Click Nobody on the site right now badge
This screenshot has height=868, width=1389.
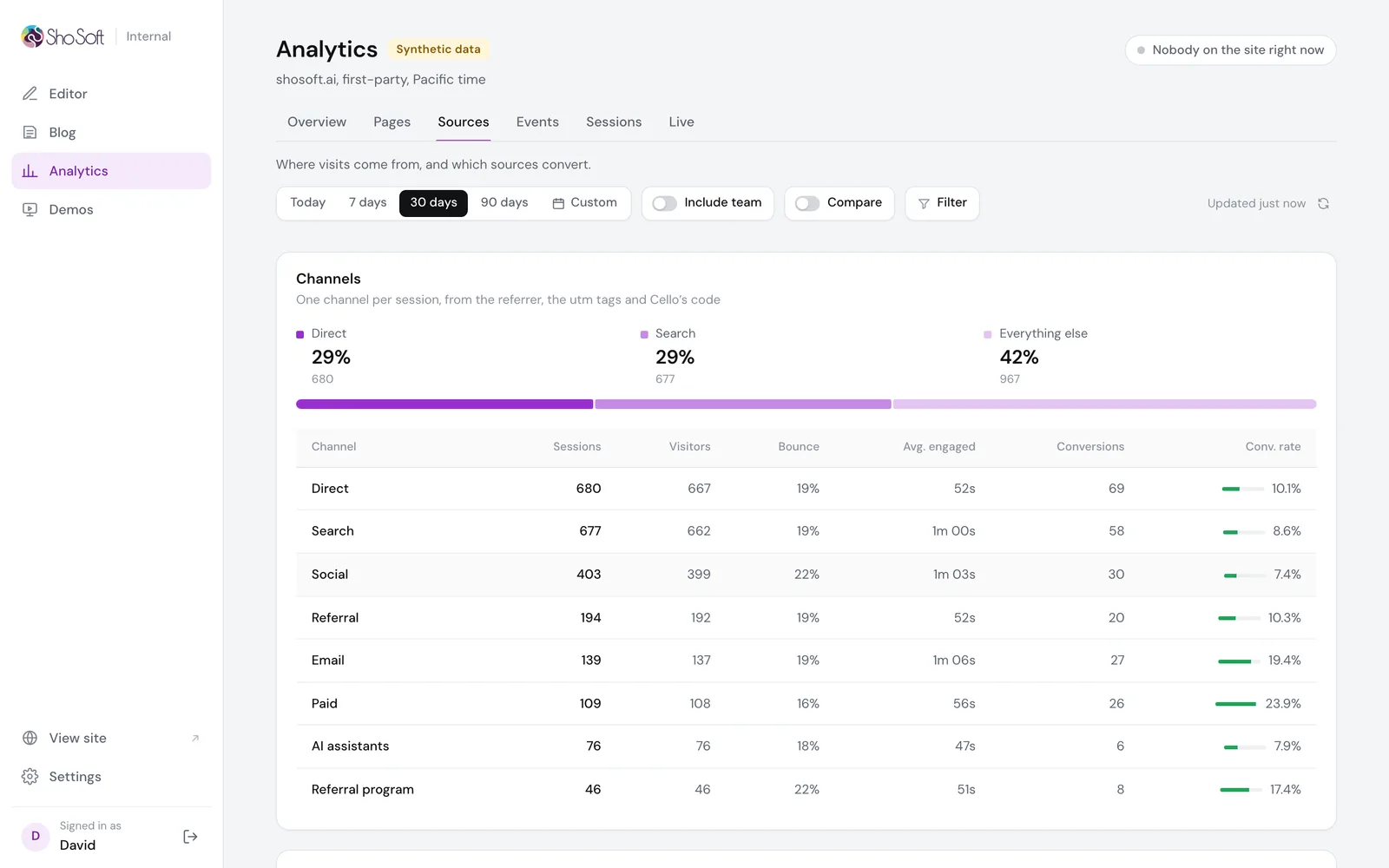pyautogui.click(x=1230, y=49)
